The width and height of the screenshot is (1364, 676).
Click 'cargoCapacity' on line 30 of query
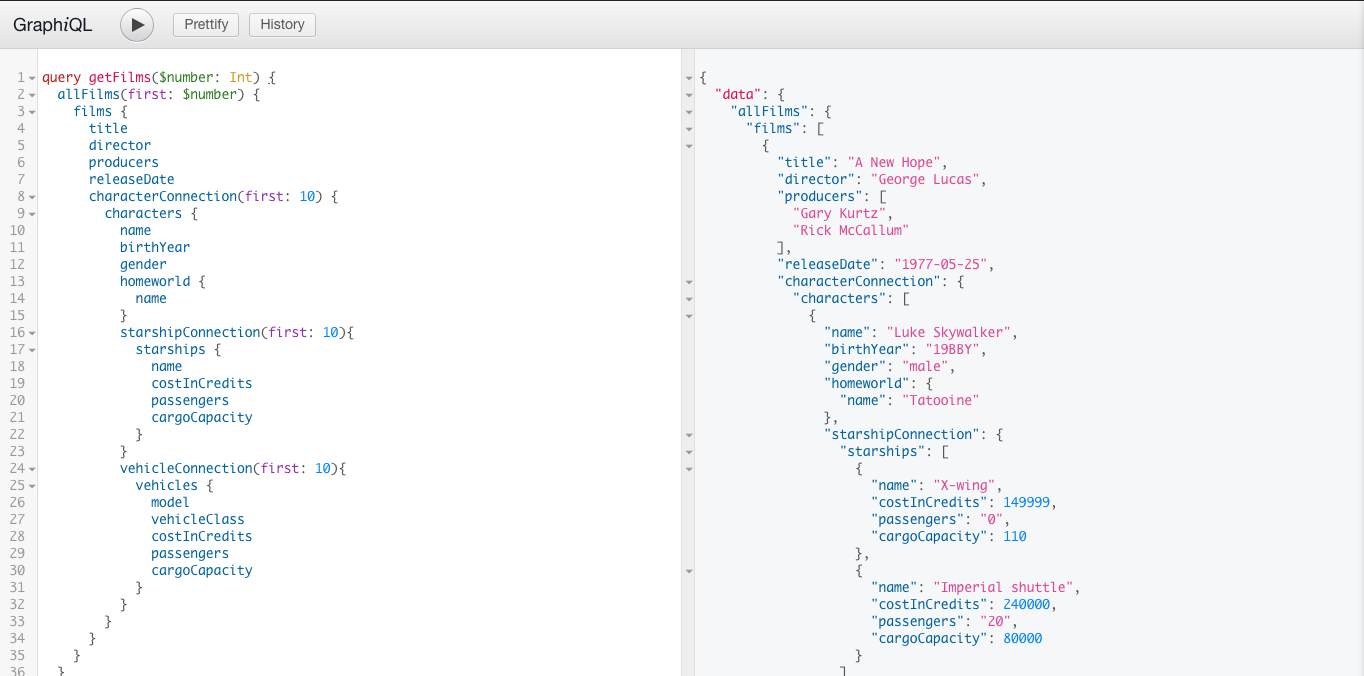point(202,570)
